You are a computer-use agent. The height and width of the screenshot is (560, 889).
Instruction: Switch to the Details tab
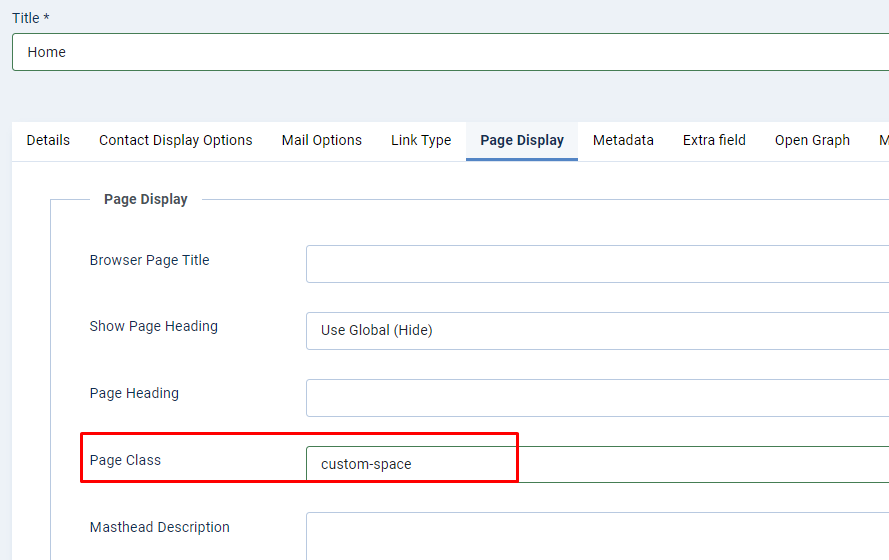(x=48, y=140)
